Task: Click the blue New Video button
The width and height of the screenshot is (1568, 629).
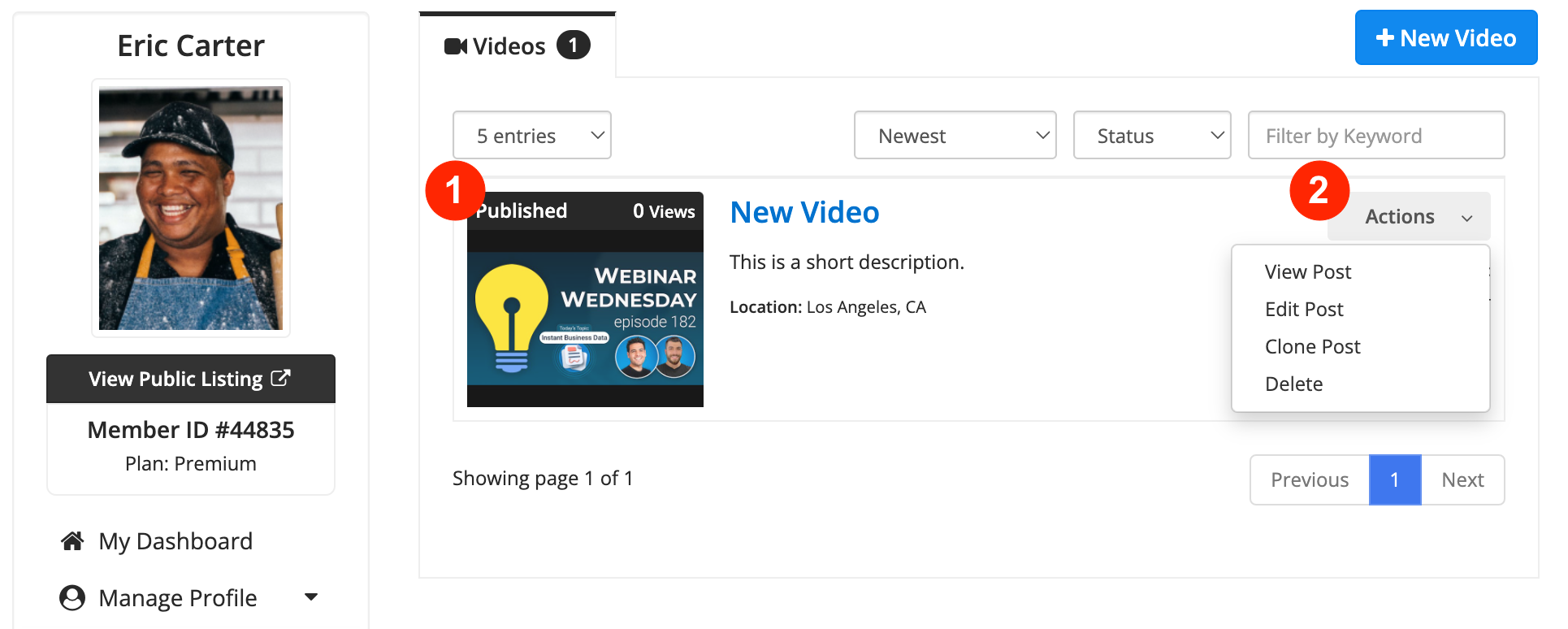Action: coord(1446,37)
